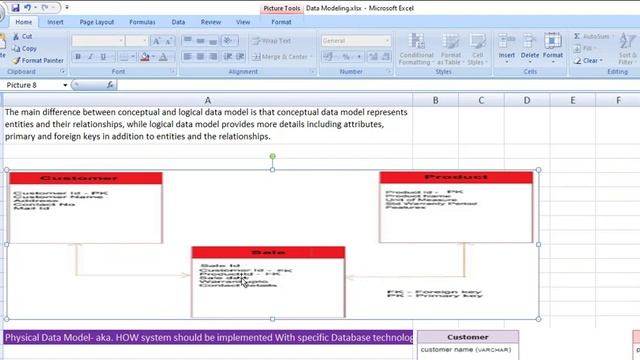Click the Fill Color paint bucket
Screen dimensions: 640x360
(x=144, y=57)
